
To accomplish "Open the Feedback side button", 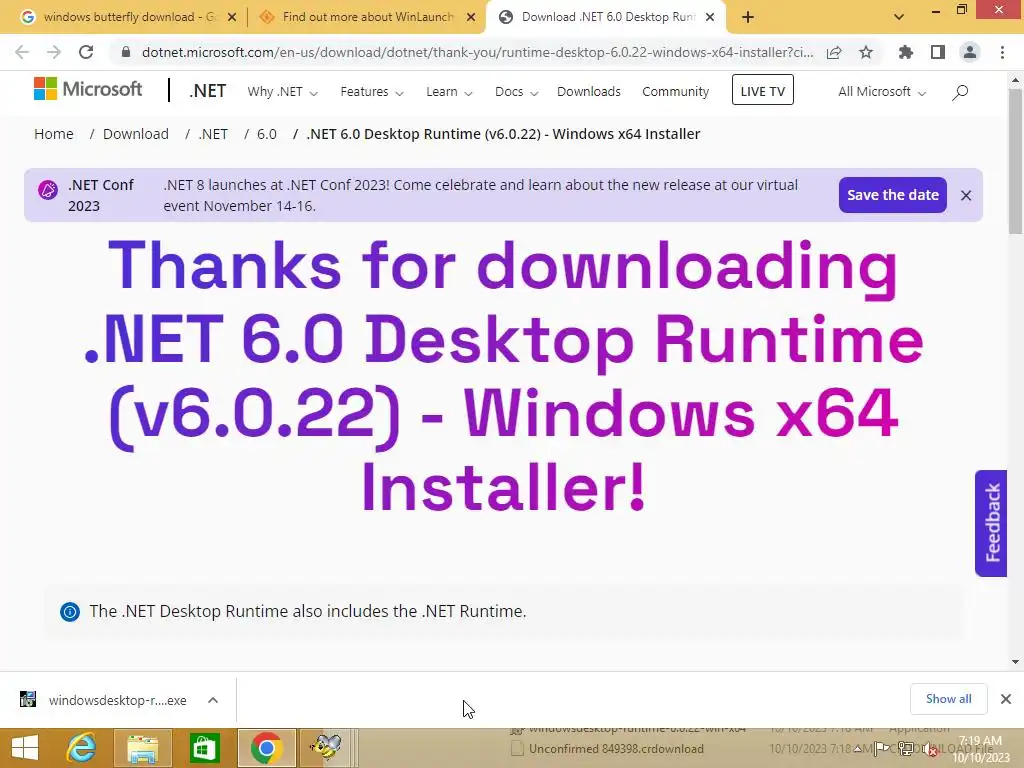I will (991, 523).
